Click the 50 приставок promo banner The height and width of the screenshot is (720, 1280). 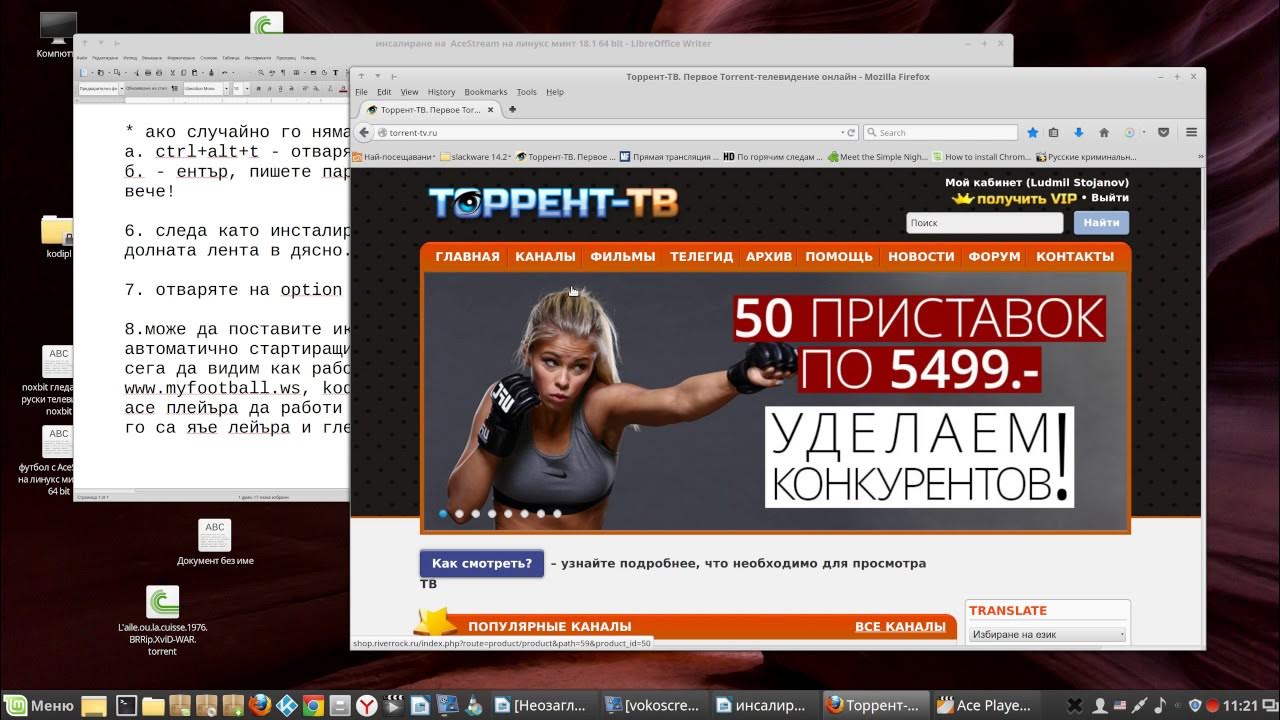tap(776, 402)
